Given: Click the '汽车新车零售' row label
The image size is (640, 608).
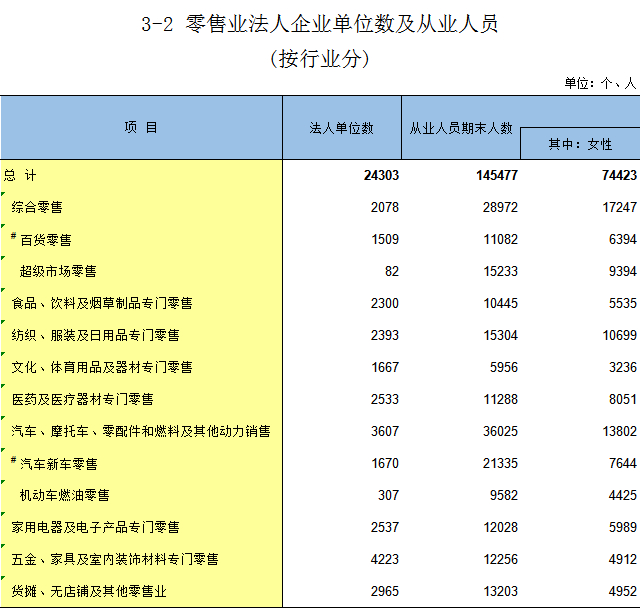Looking at the screenshot, I should pos(59,464).
